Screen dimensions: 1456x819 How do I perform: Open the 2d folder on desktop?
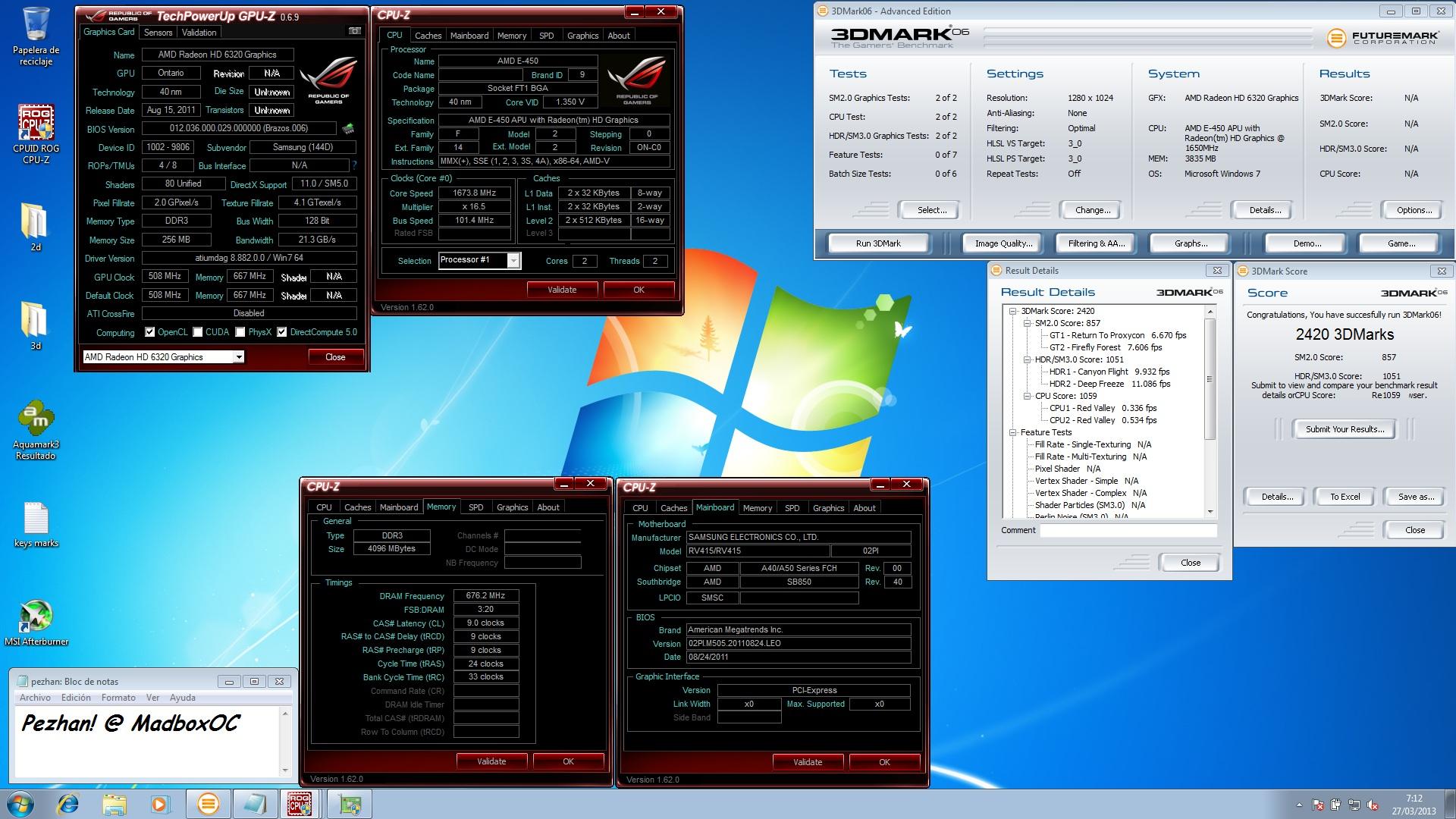[x=35, y=227]
